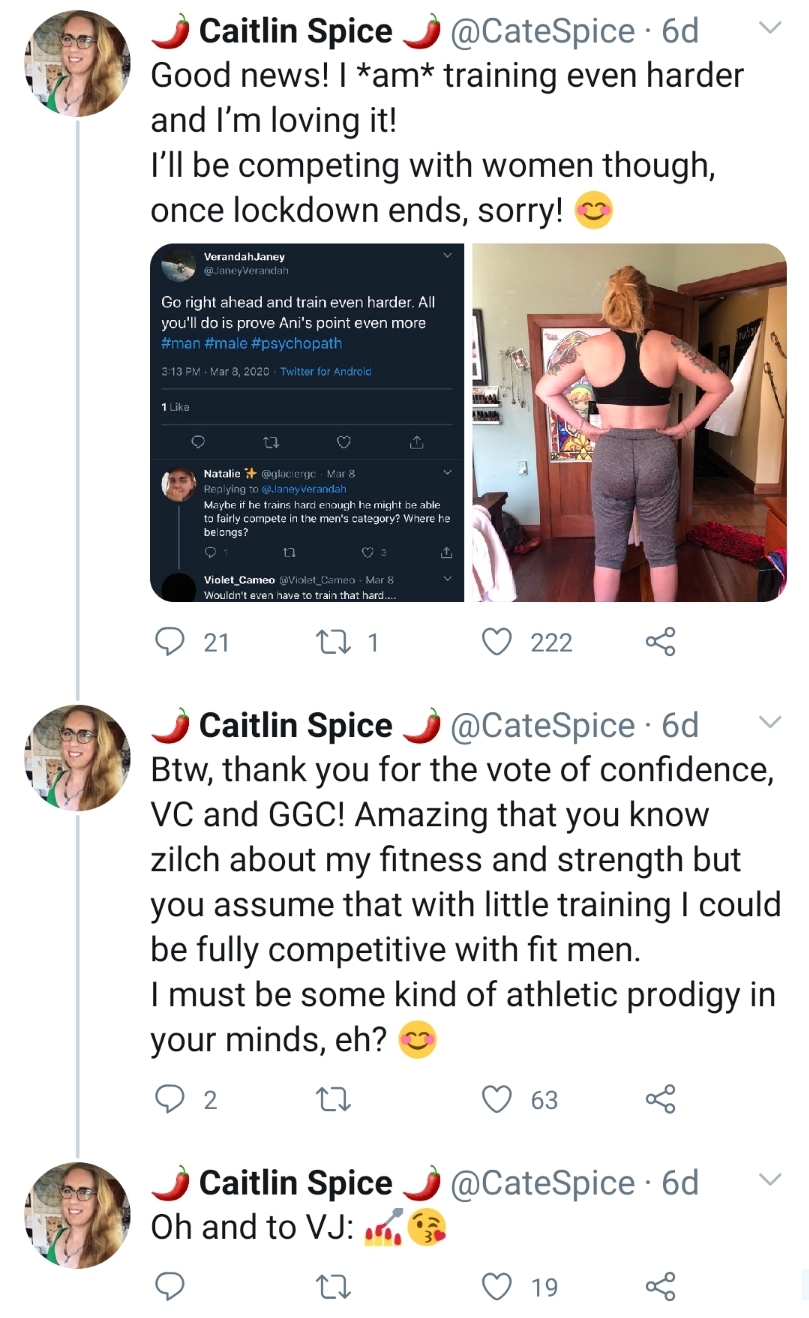Share the Oh and to VJ tweet

(660, 1286)
